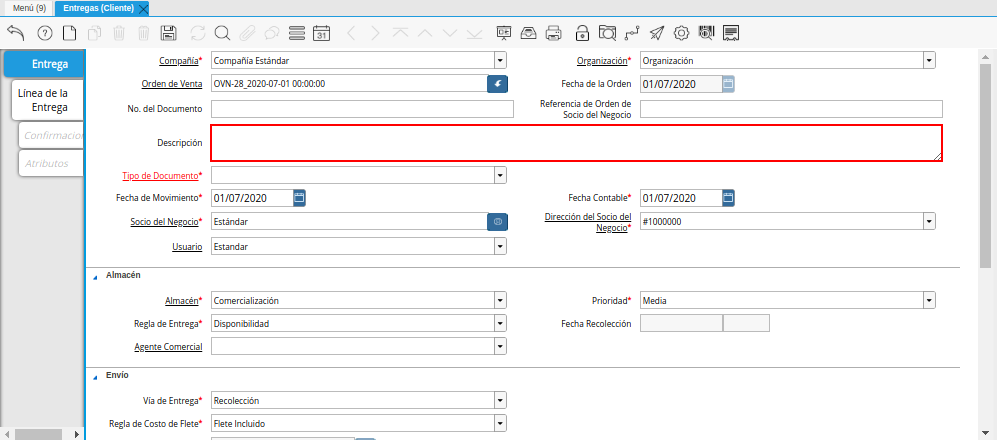Collapse the Almacén section
The width and height of the screenshot is (997, 440).
click(x=96, y=275)
